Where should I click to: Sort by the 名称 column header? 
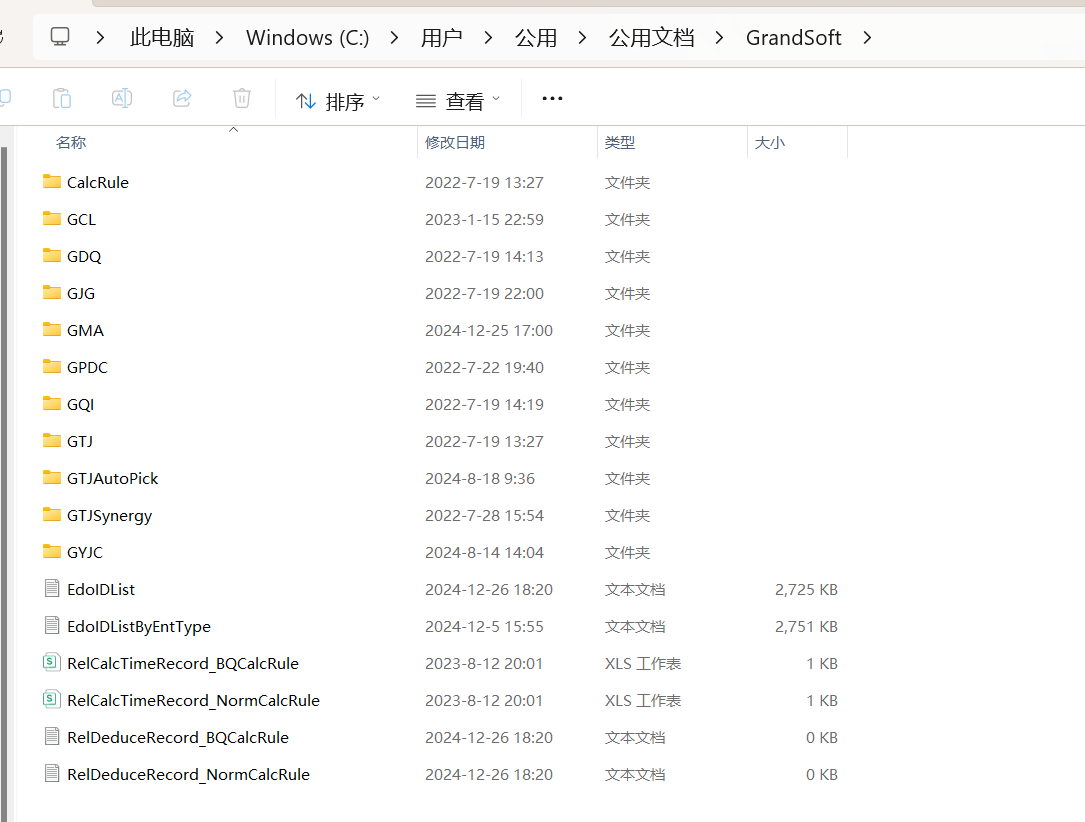click(71, 143)
